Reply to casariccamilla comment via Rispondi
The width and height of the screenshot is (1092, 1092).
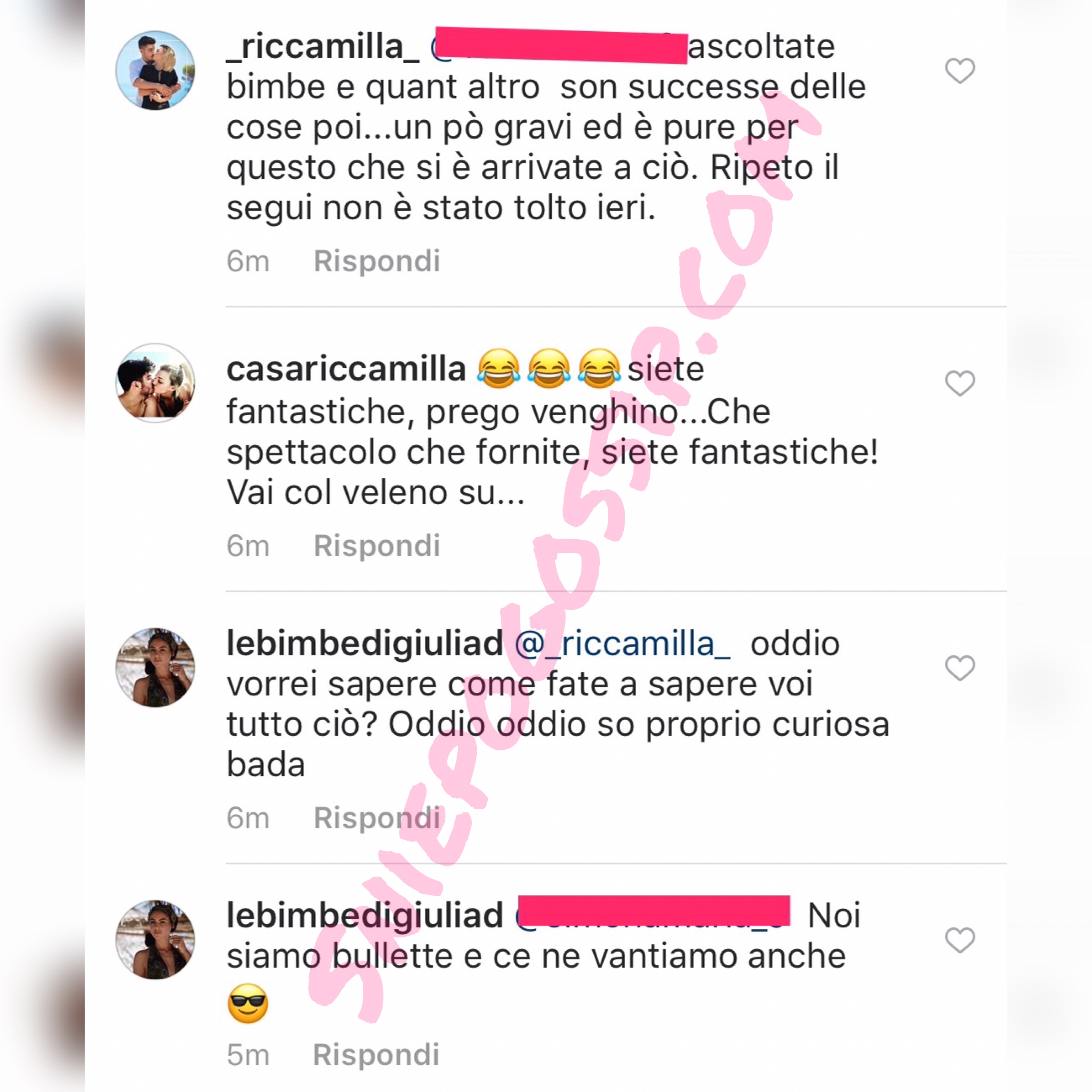click(x=376, y=546)
